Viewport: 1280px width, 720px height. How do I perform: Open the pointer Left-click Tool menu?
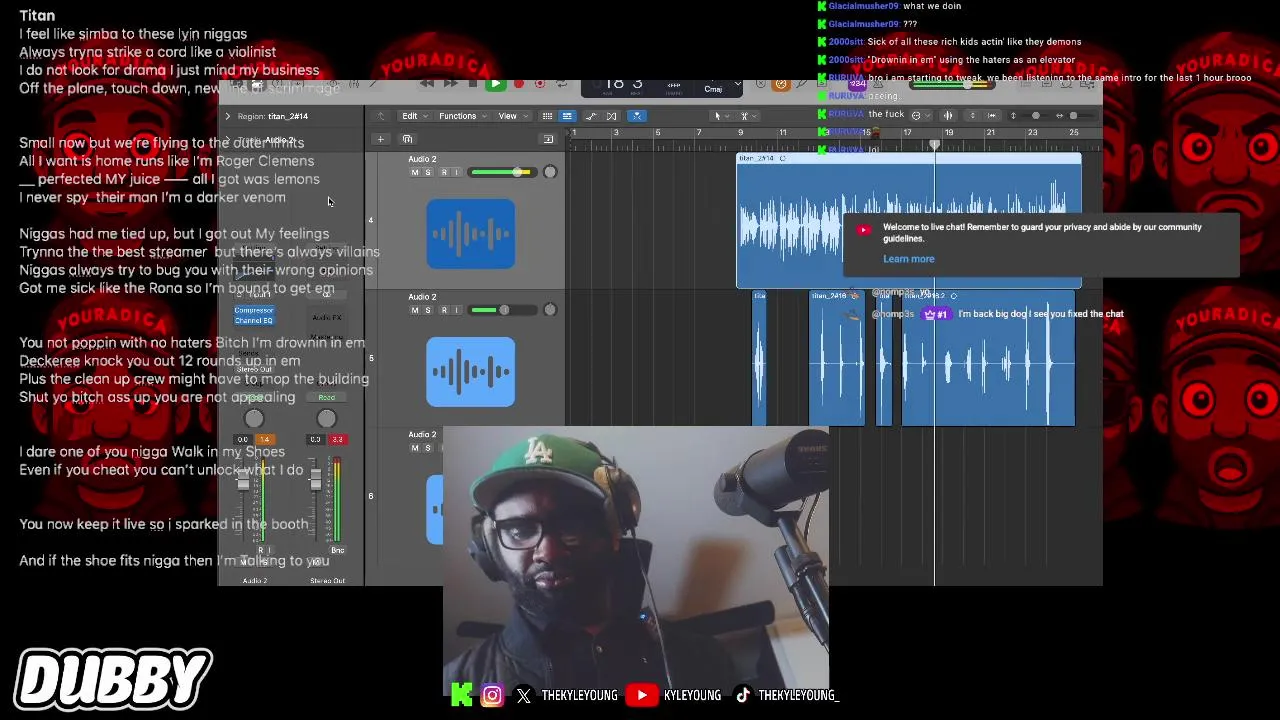(x=720, y=116)
